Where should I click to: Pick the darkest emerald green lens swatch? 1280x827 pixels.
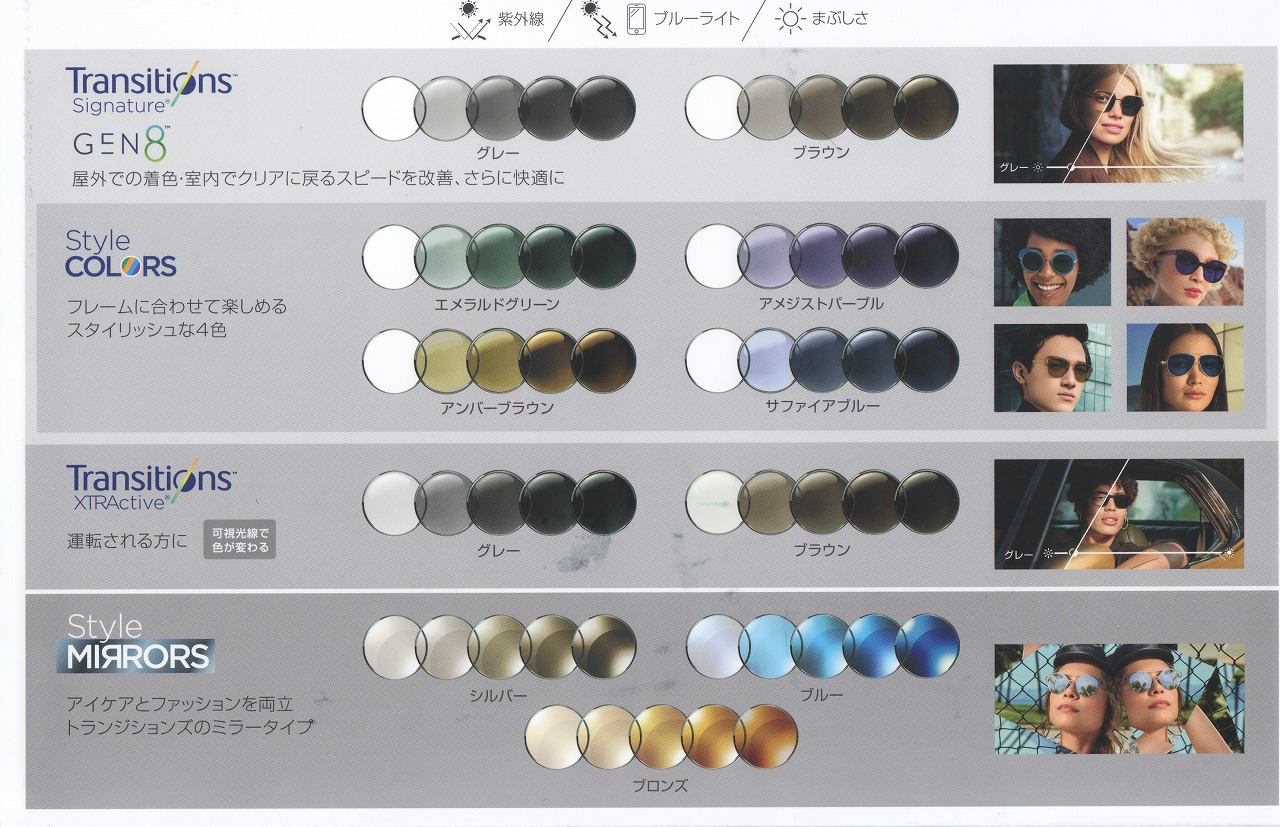point(604,256)
